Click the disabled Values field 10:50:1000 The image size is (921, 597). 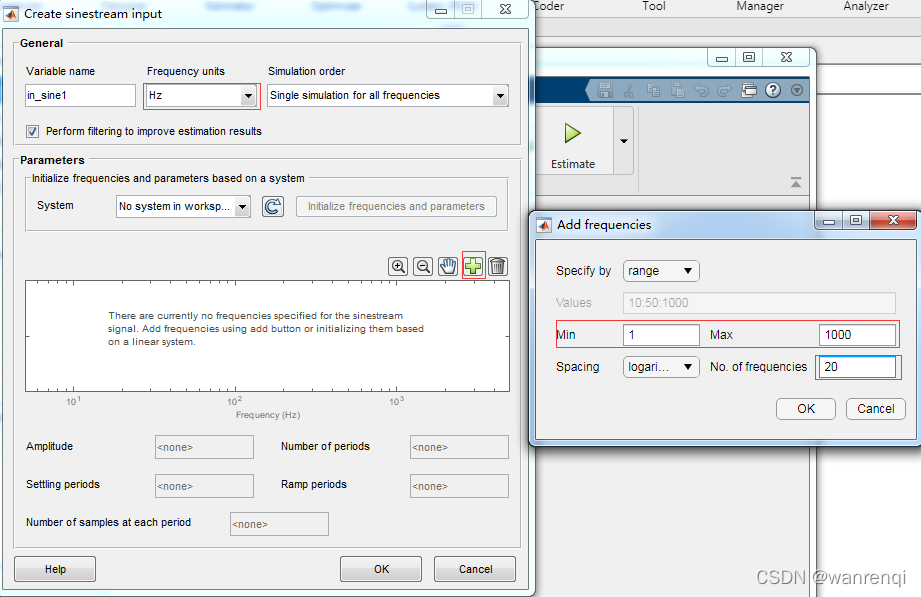click(x=759, y=303)
